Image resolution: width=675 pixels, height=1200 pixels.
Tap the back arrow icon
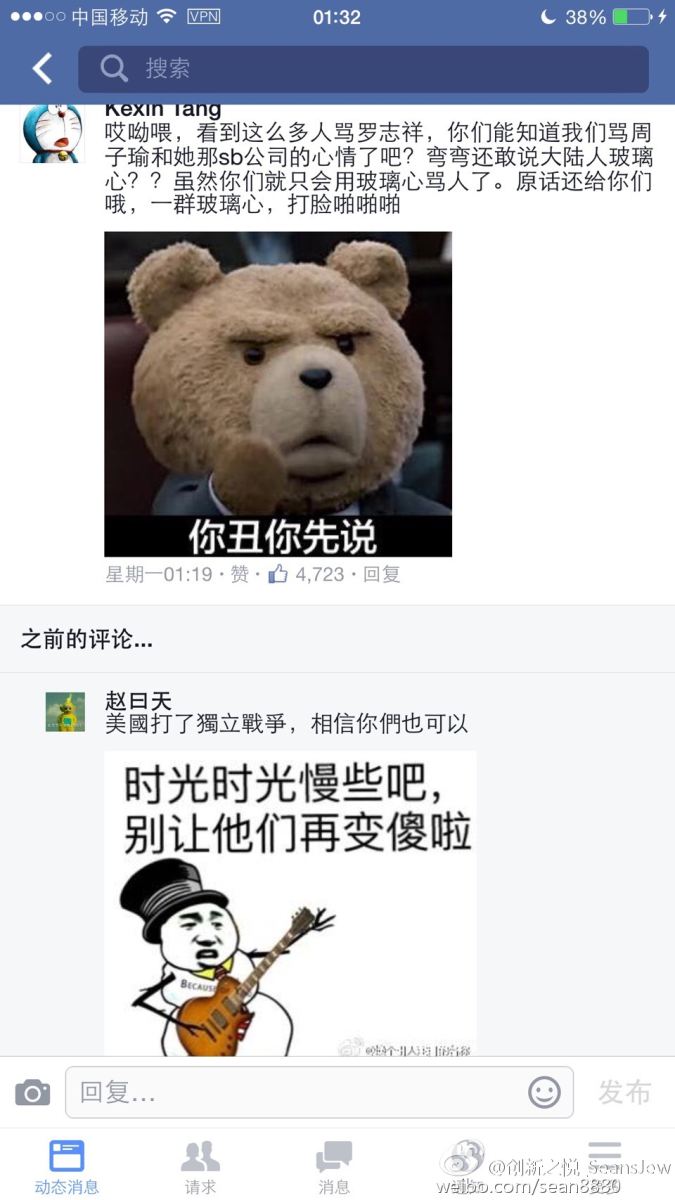tap(42, 68)
